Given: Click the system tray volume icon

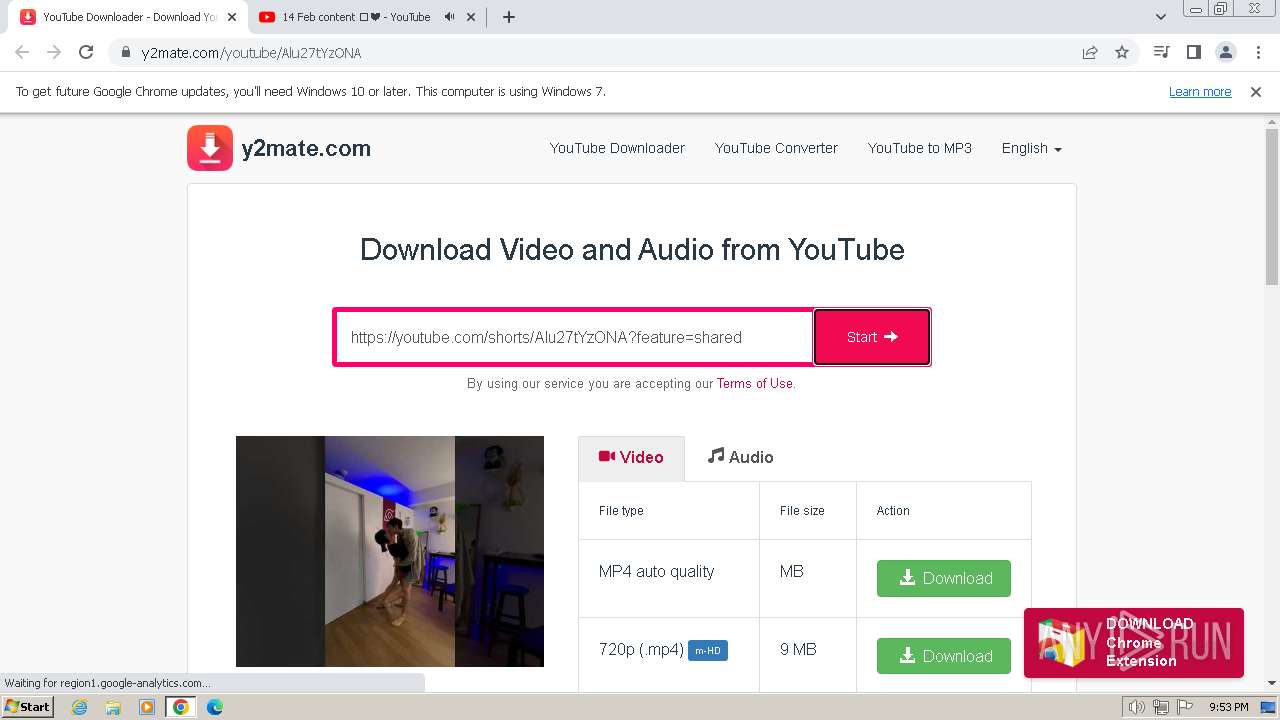Looking at the screenshot, I should tap(1137, 707).
